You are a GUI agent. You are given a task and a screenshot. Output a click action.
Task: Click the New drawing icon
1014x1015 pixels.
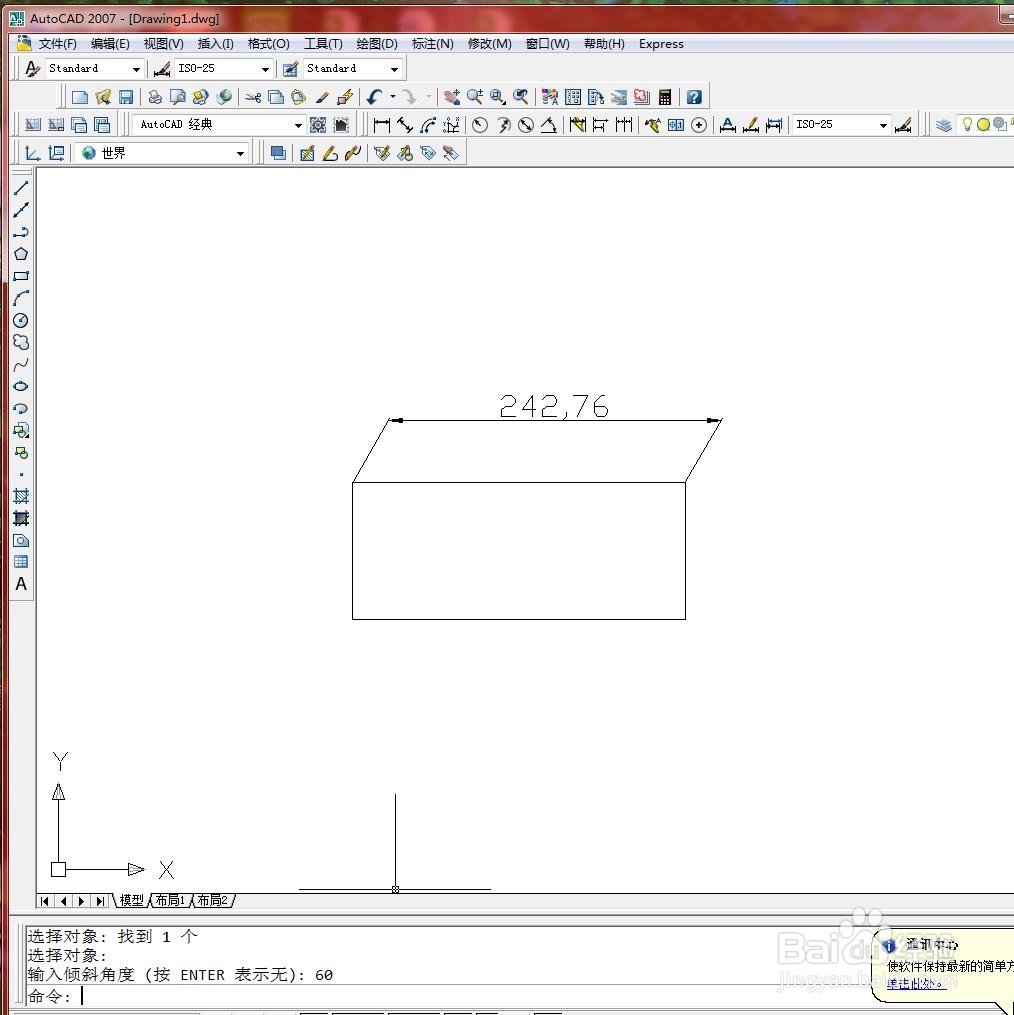coord(80,97)
